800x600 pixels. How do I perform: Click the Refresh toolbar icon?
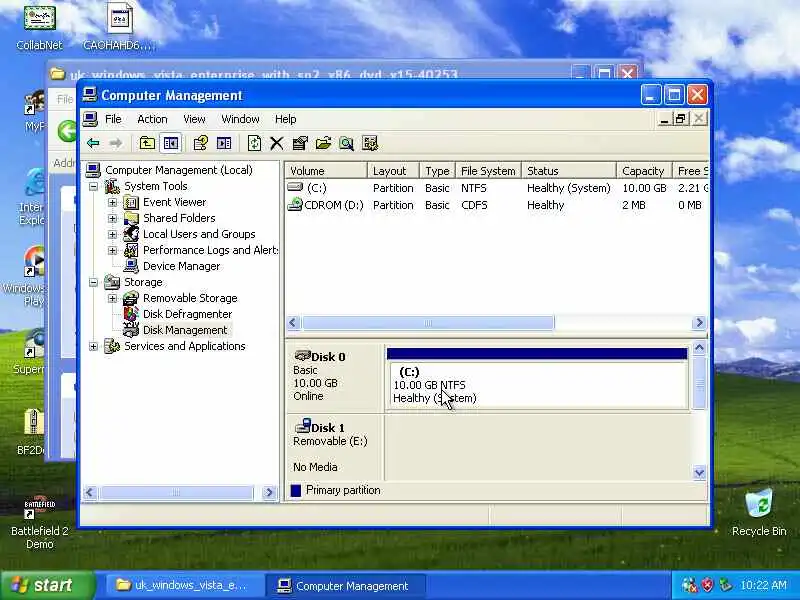(254, 143)
